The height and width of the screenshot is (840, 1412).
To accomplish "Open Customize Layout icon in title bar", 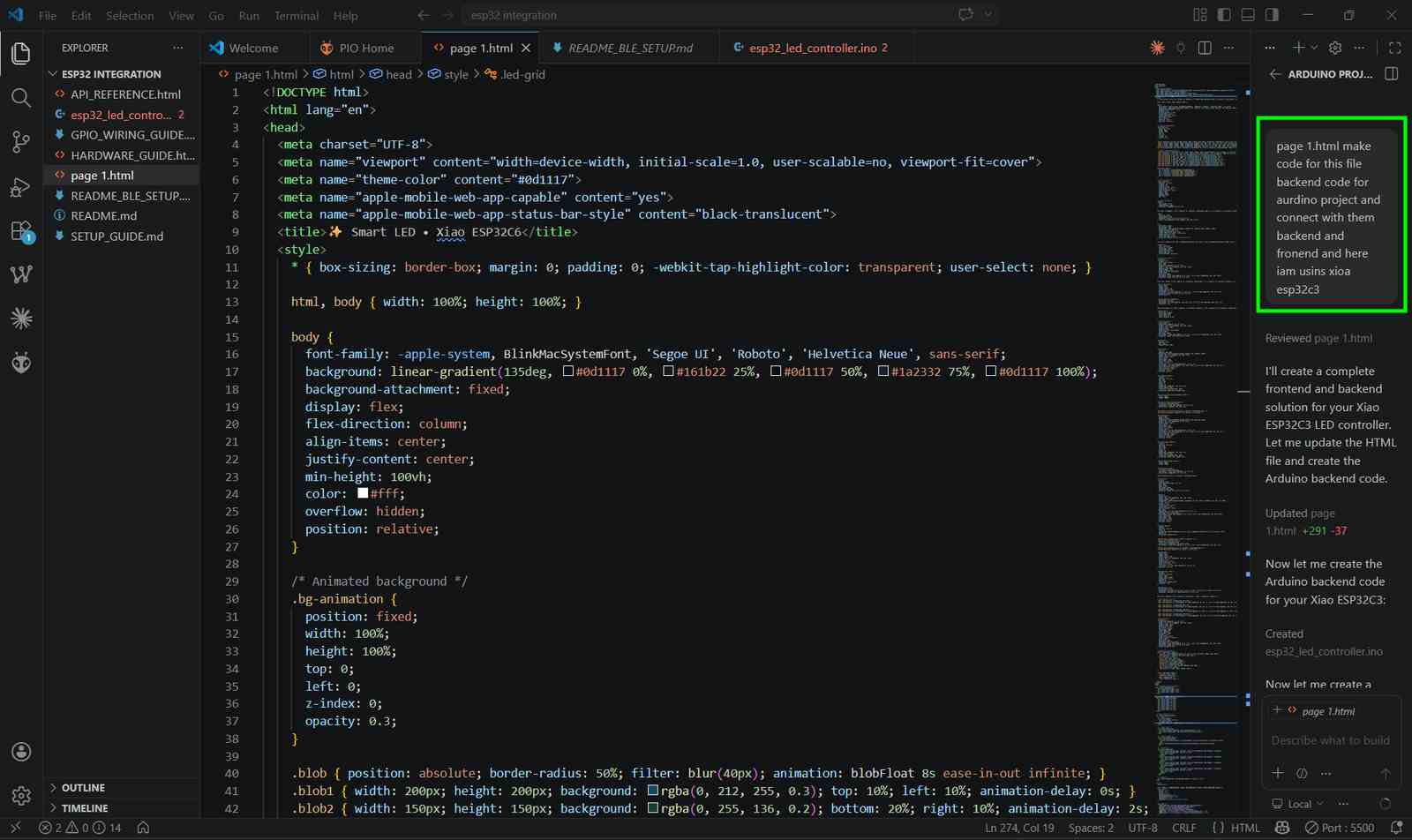I will pos(1199,15).
